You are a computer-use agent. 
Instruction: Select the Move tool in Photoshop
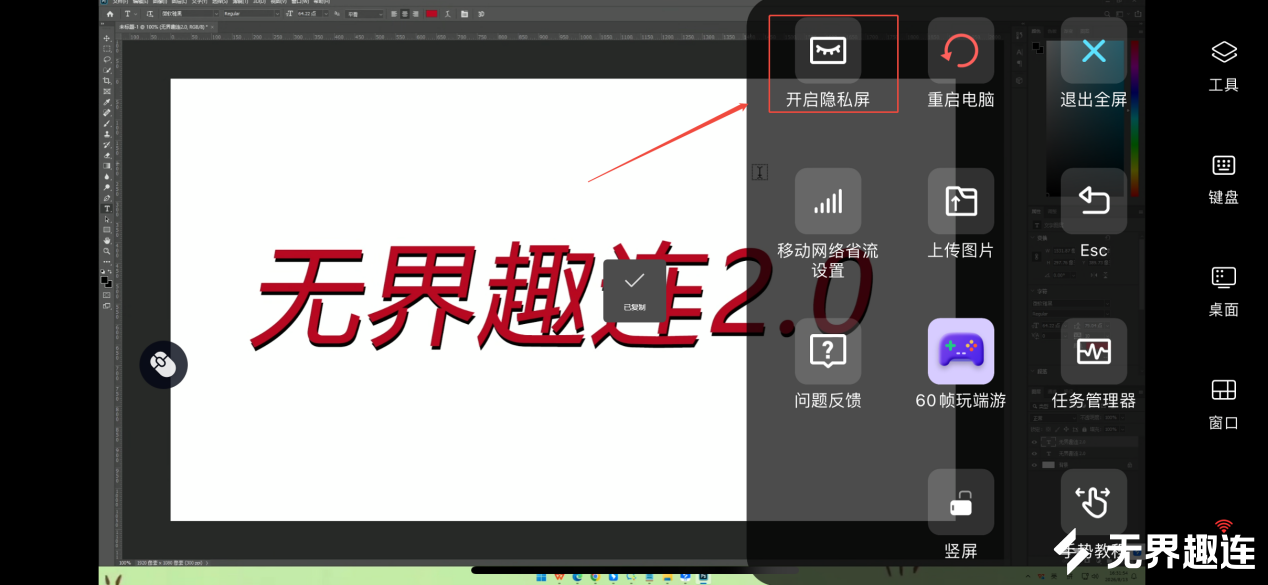pyautogui.click(x=107, y=38)
